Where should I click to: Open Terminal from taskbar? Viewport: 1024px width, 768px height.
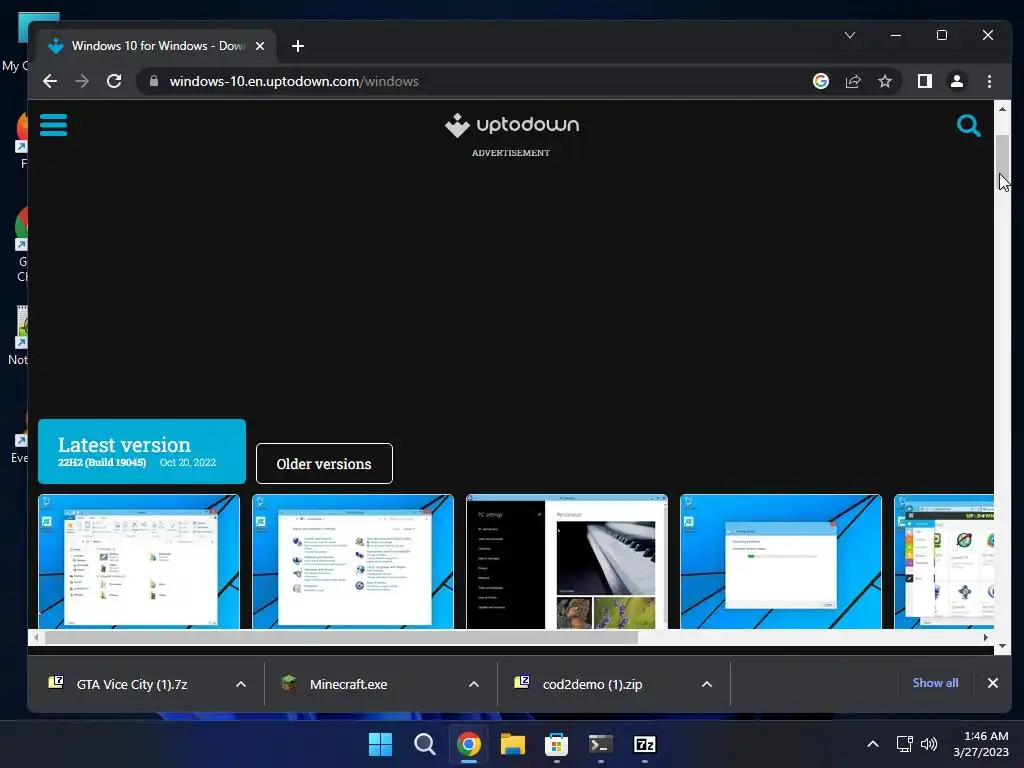[601, 744]
